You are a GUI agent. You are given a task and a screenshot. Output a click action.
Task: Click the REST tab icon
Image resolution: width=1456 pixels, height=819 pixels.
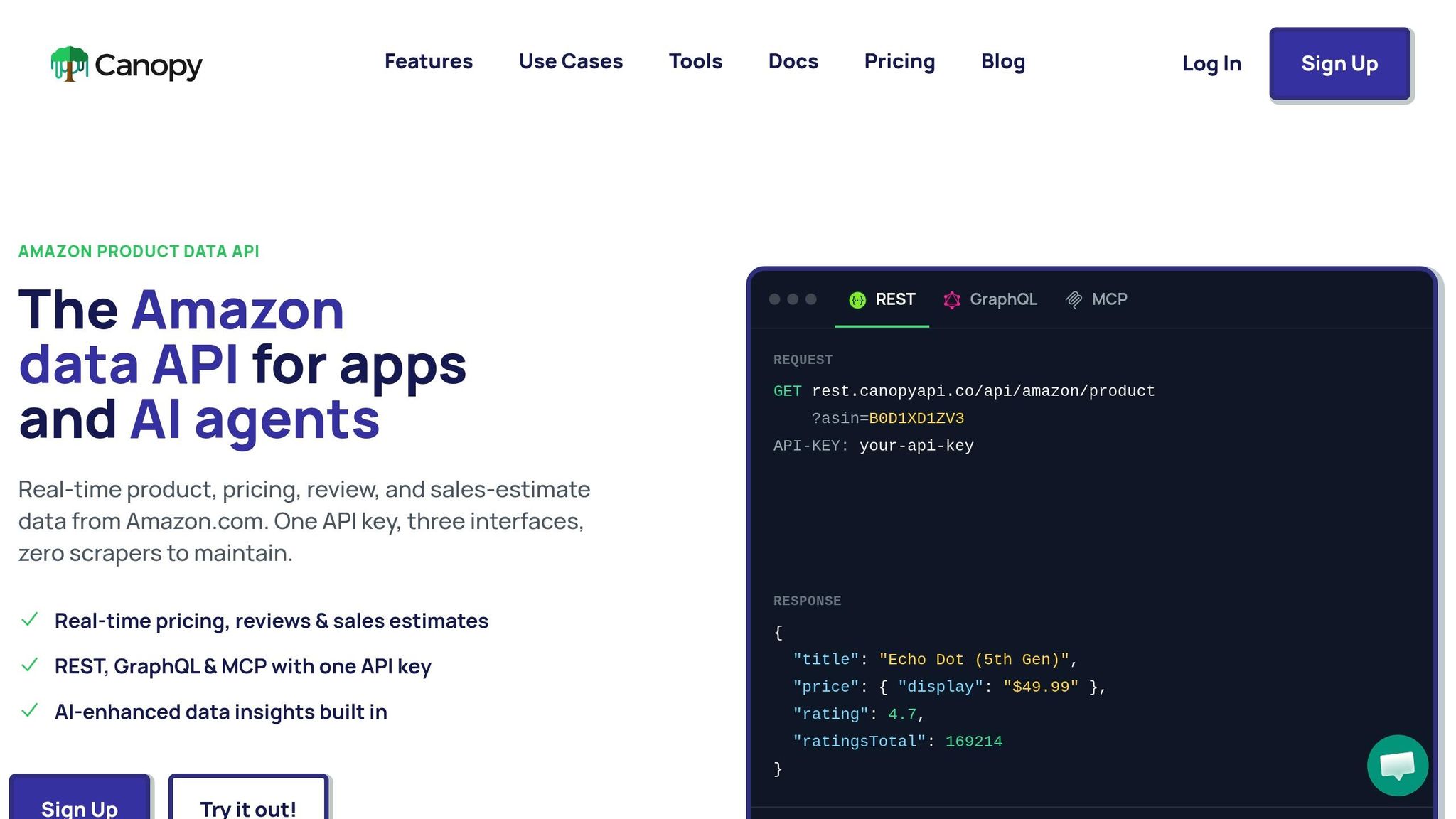pos(857,300)
